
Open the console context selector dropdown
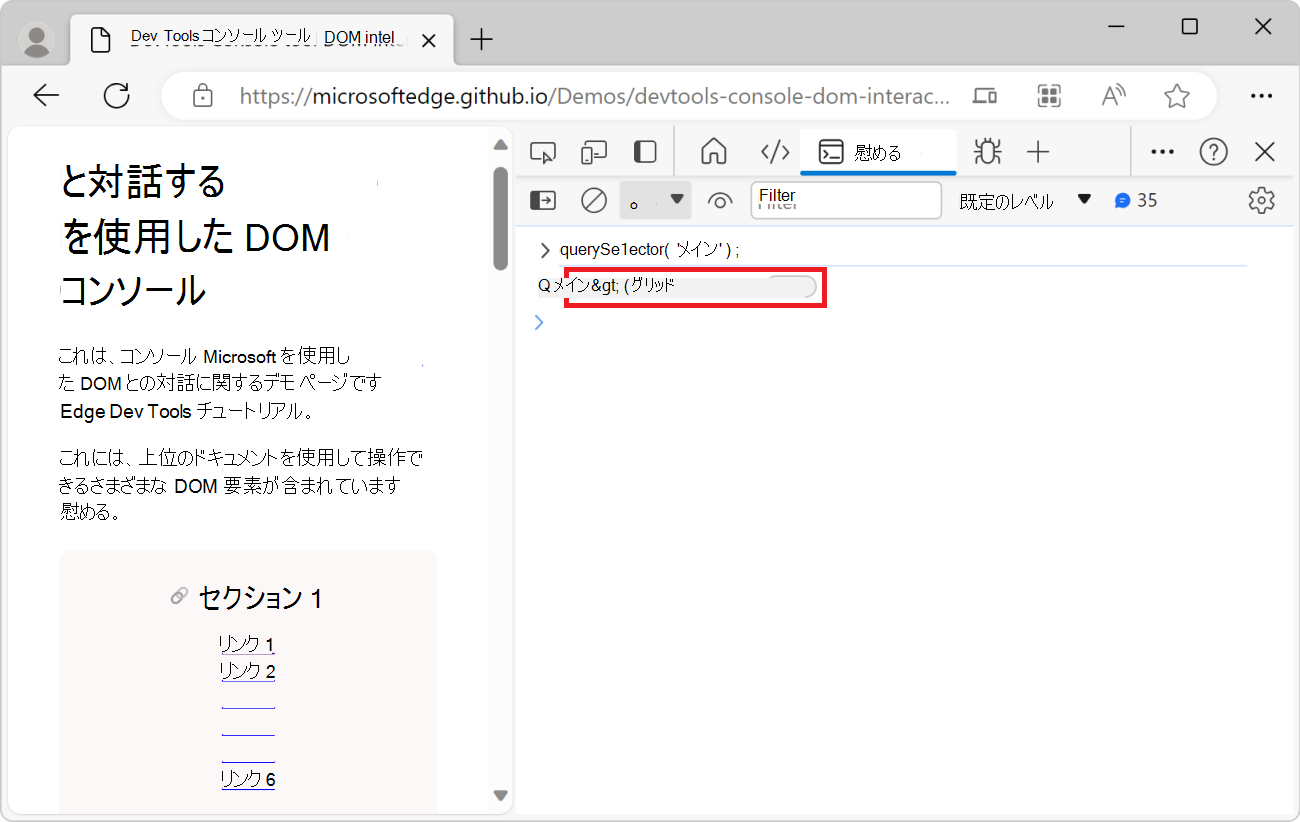(655, 200)
